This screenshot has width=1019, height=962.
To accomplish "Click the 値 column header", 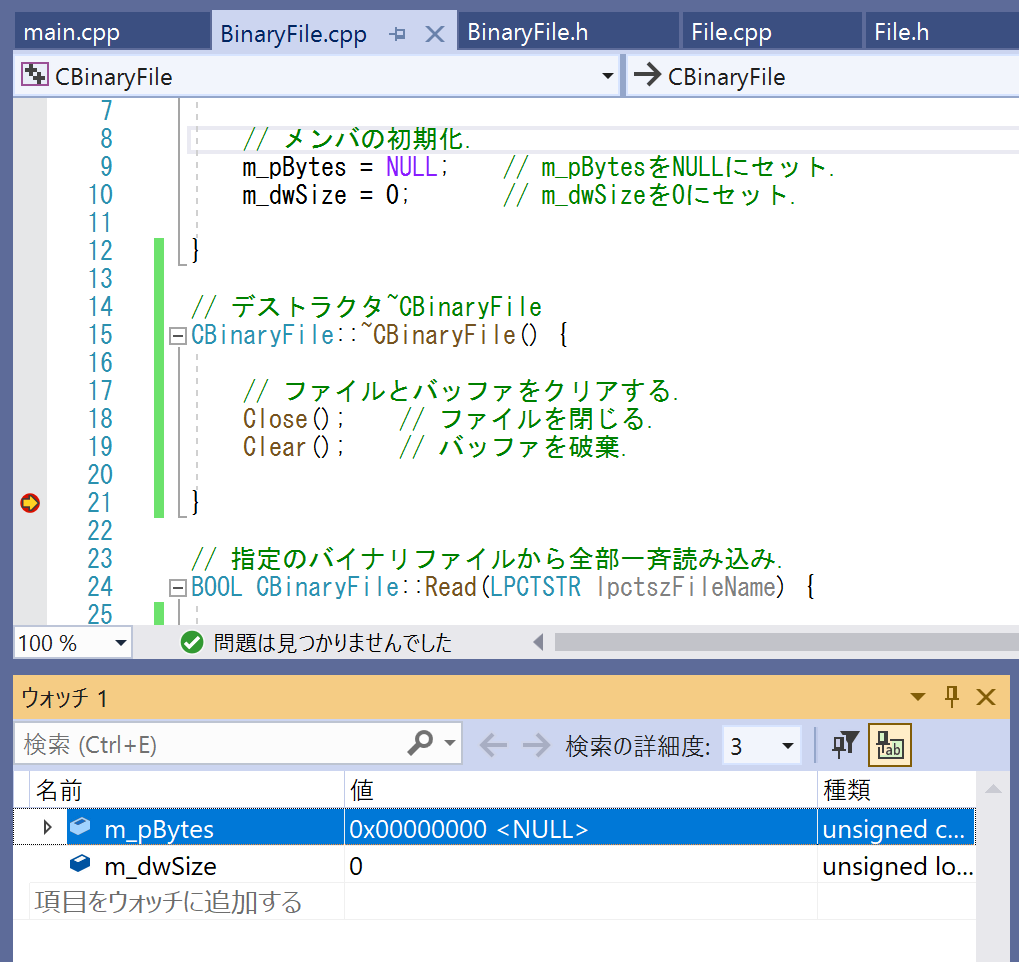I will (x=580, y=790).
